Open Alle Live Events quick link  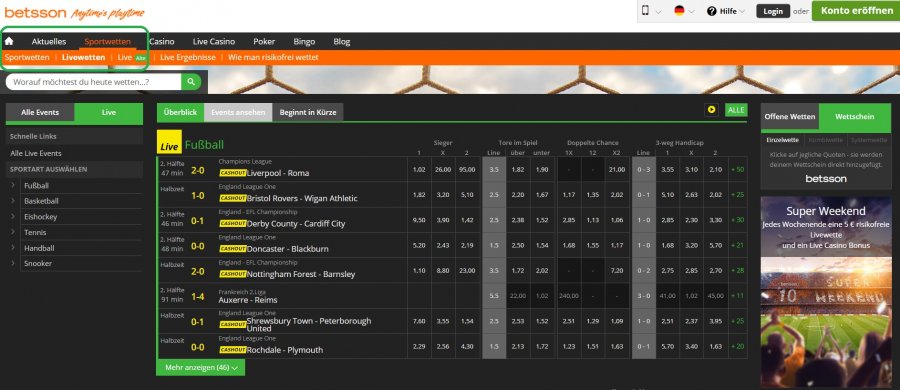coord(36,153)
